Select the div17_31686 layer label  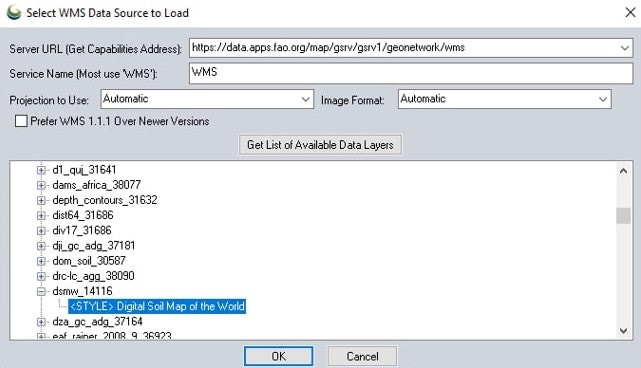coord(82,230)
